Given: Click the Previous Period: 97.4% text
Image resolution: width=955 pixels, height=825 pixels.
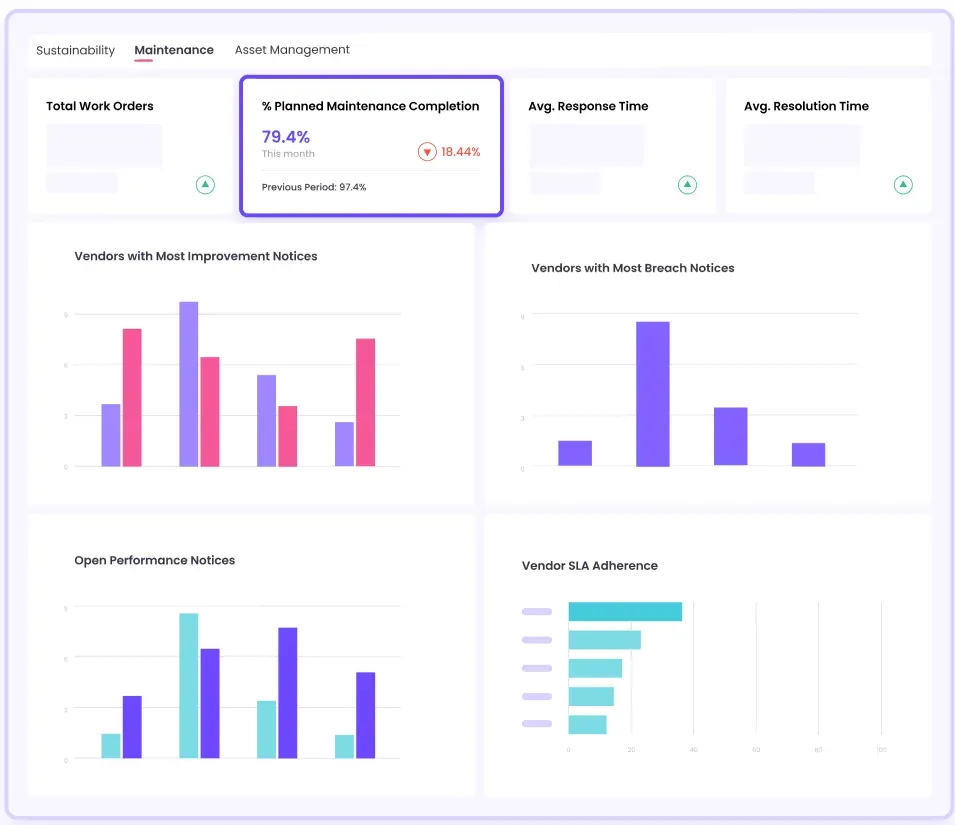Looking at the screenshot, I should coord(314,187).
